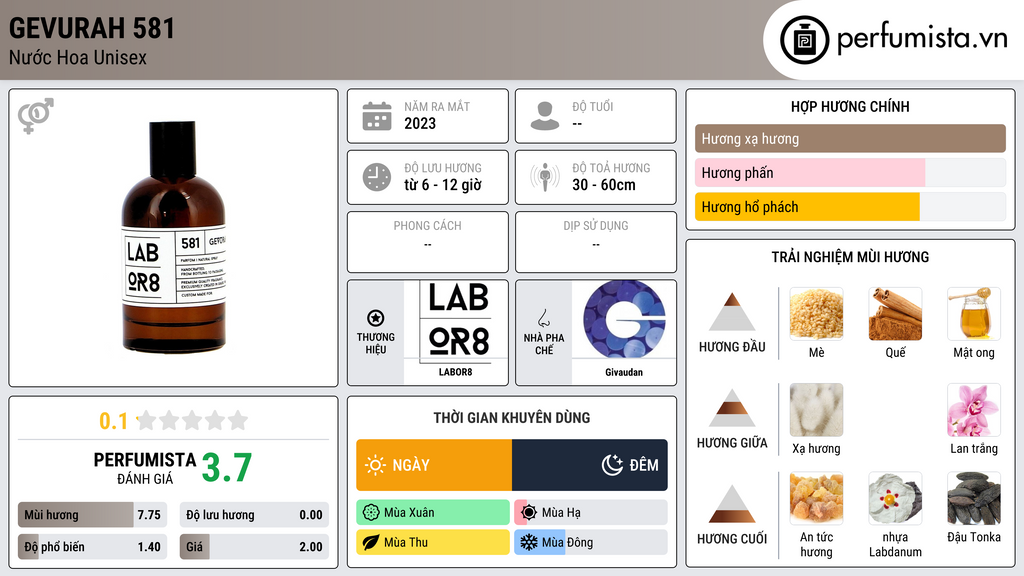Click the five-star rating stars
1024x576 pixels.
[x=193, y=420]
